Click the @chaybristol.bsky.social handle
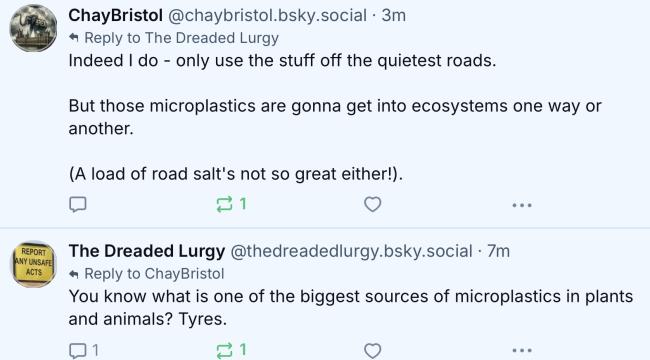650x360 pixels. 267,16
